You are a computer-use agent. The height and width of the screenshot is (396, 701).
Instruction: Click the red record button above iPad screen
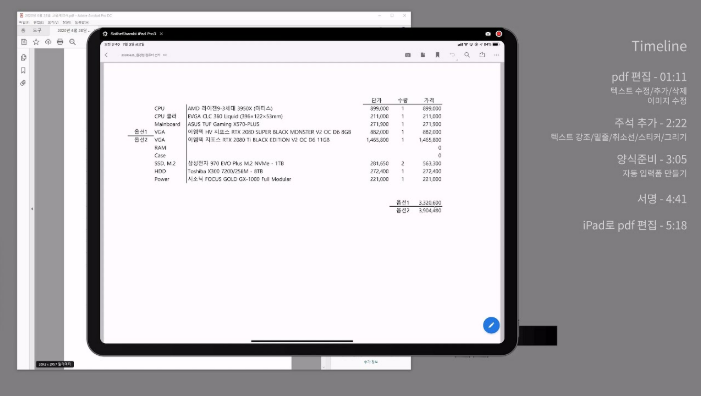(499, 34)
